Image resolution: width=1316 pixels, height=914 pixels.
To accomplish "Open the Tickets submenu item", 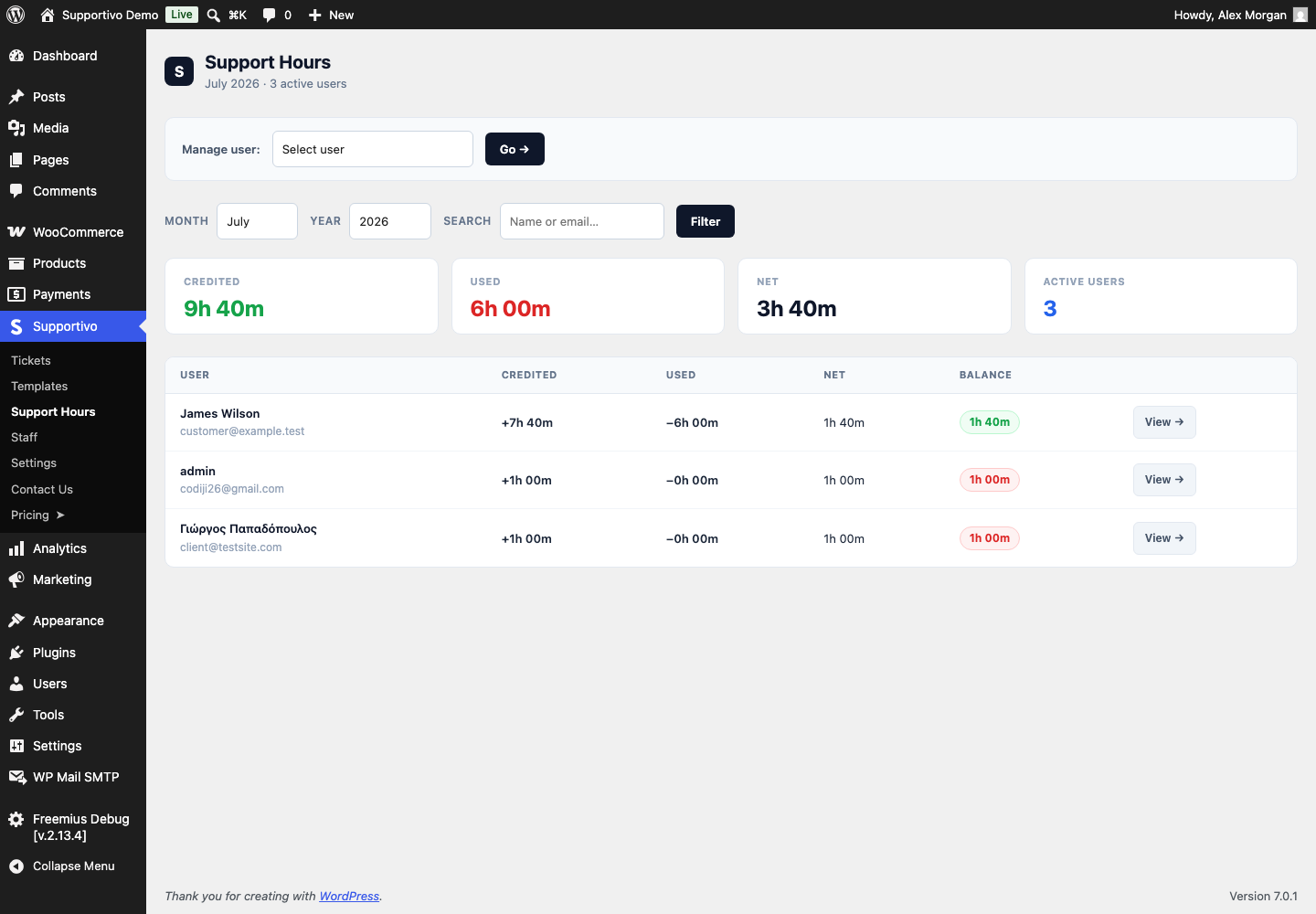I will click(31, 361).
